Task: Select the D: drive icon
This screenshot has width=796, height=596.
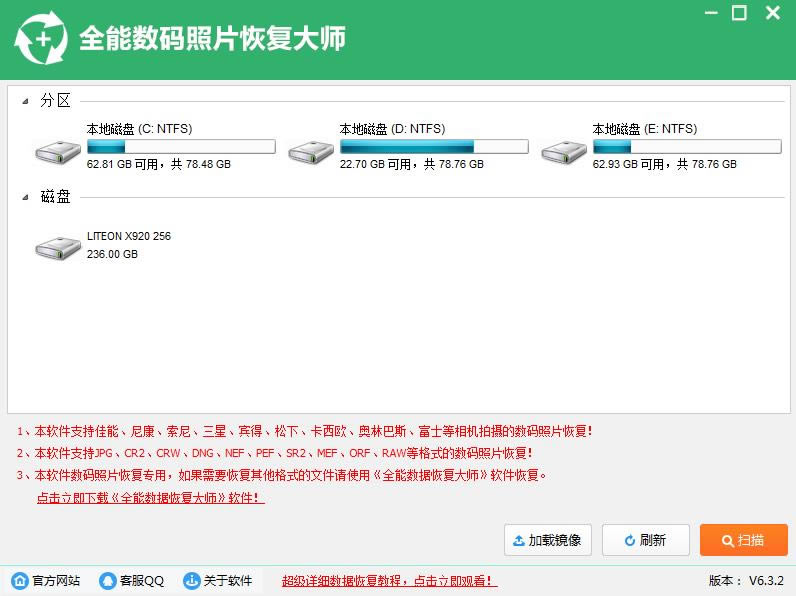Action: (311, 152)
